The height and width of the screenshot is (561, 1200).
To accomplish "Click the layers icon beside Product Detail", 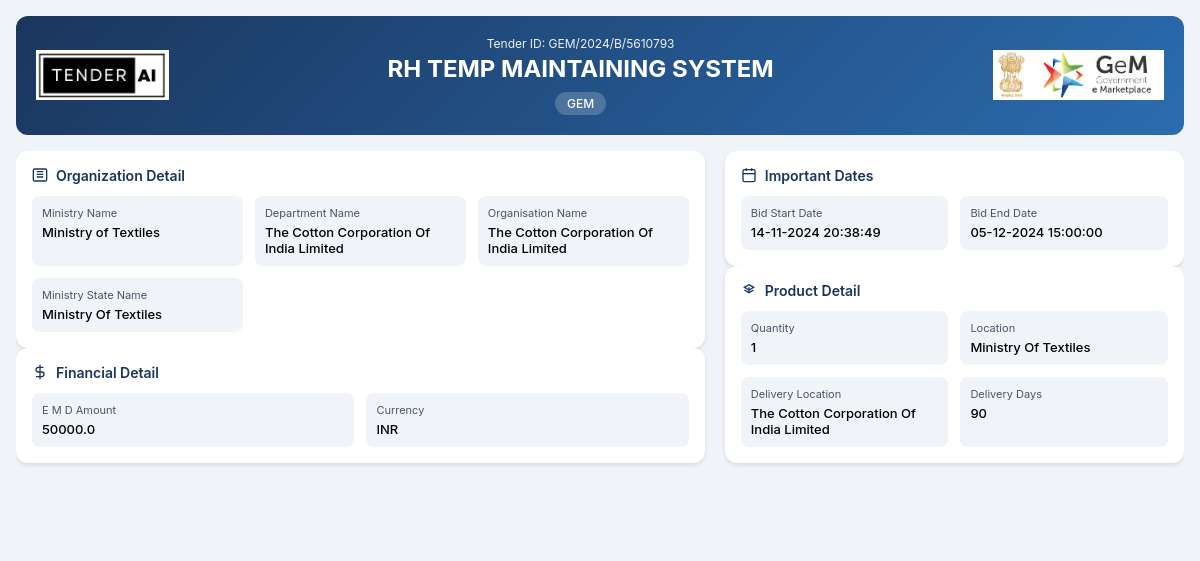I will (749, 290).
